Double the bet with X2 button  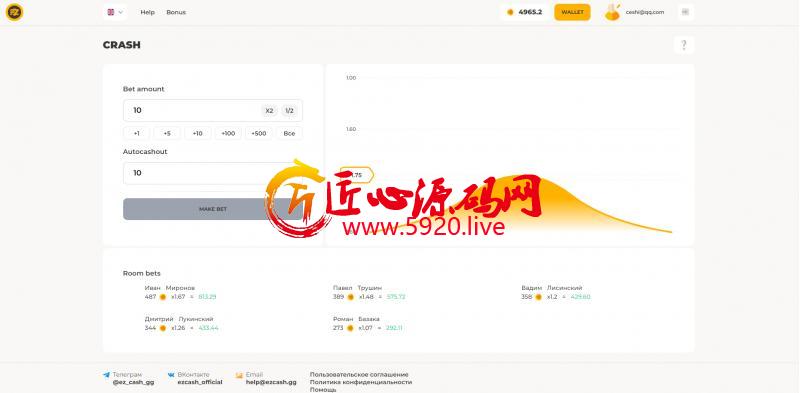click(269, 111)
